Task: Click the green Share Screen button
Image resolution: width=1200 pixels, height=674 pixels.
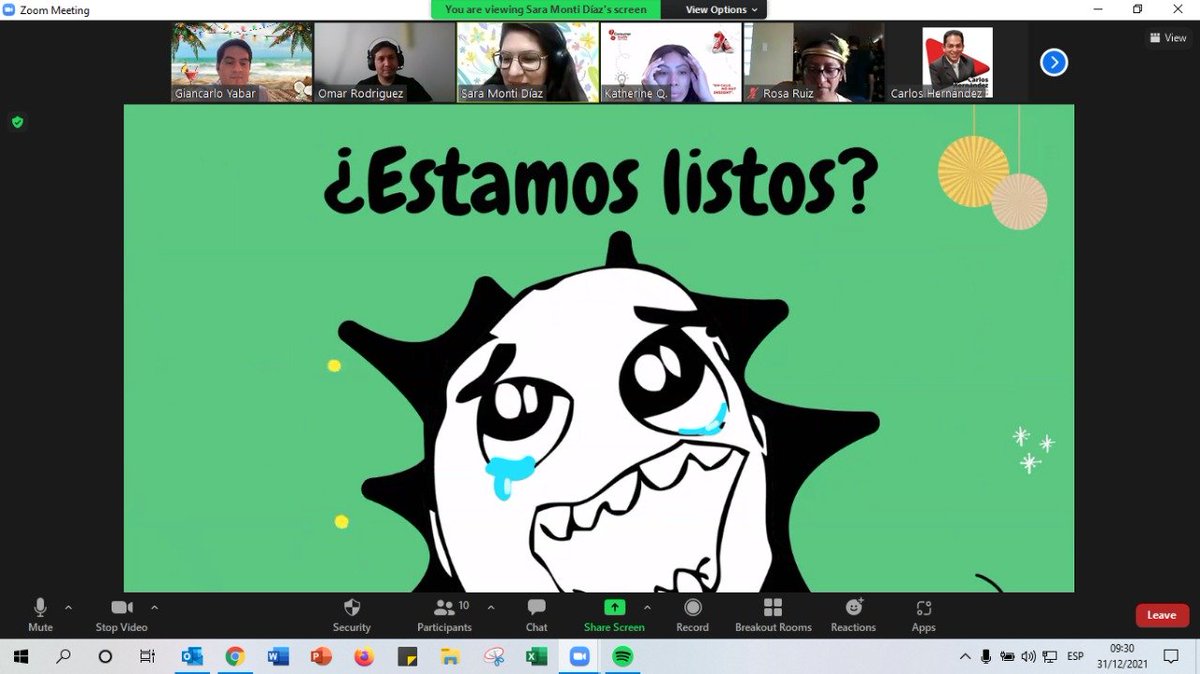Action: point(614,614)
